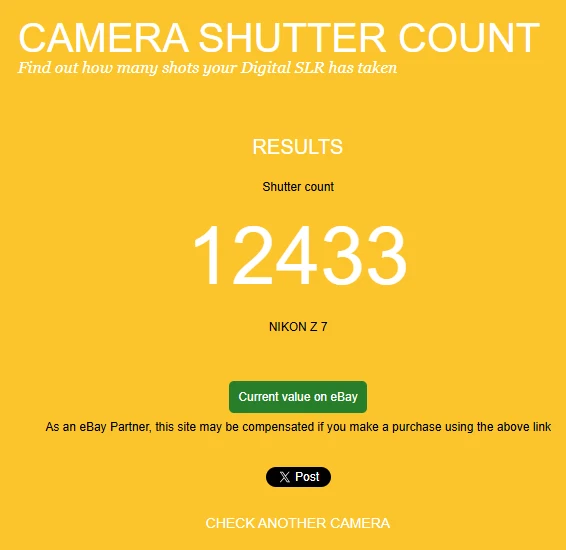
Task: Select the RESULTS heading
Action: coord(297,147)
